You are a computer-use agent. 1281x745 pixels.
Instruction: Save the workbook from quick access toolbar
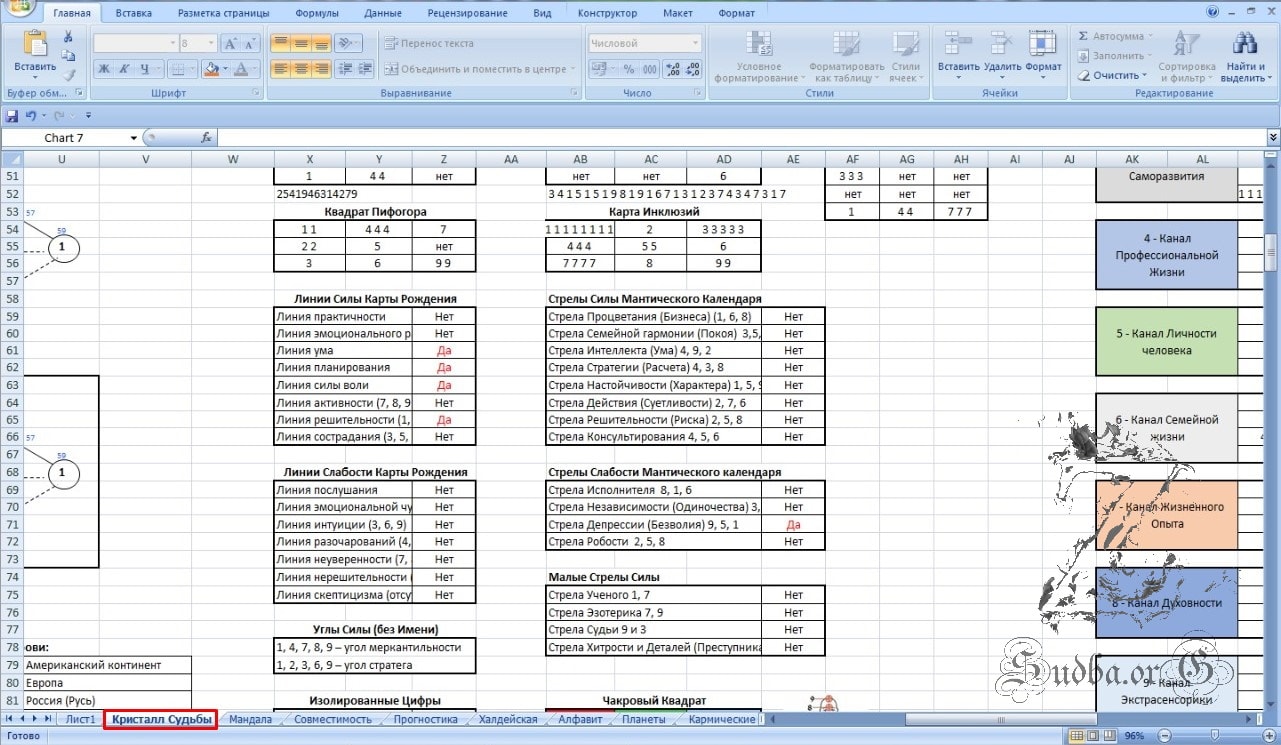pos(12,116)
